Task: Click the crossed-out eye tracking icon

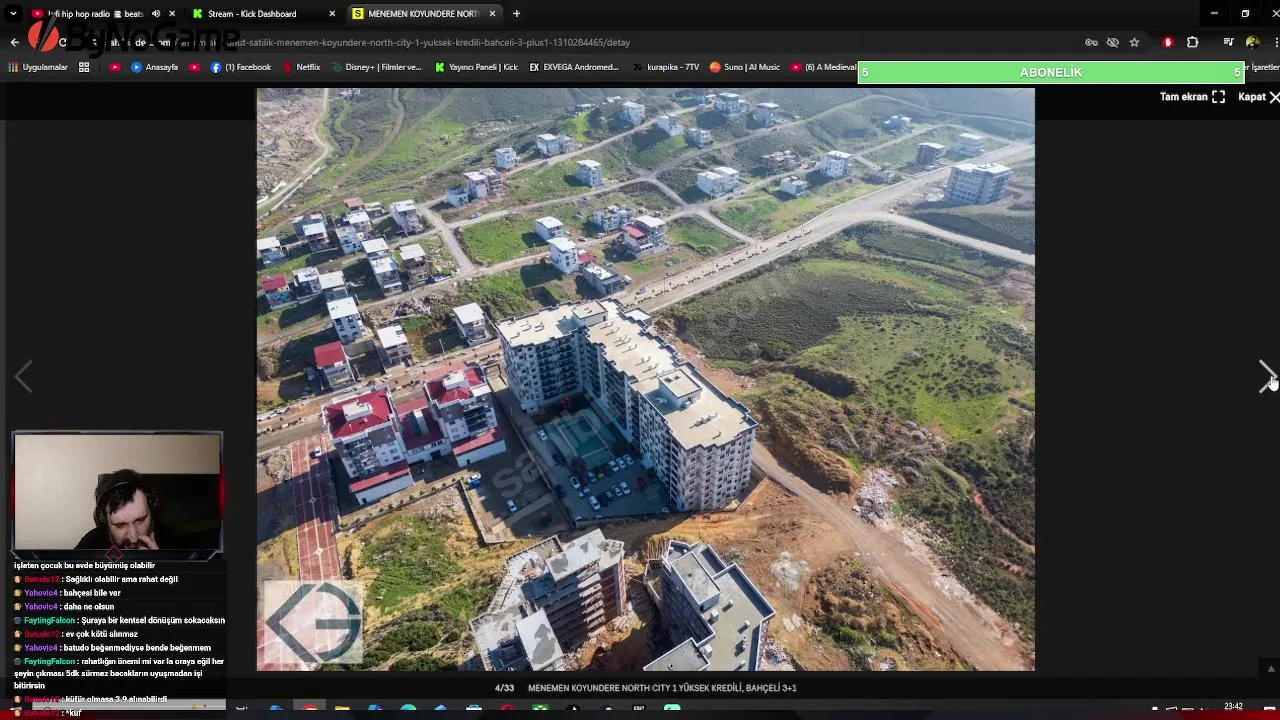Action: 1112,42
